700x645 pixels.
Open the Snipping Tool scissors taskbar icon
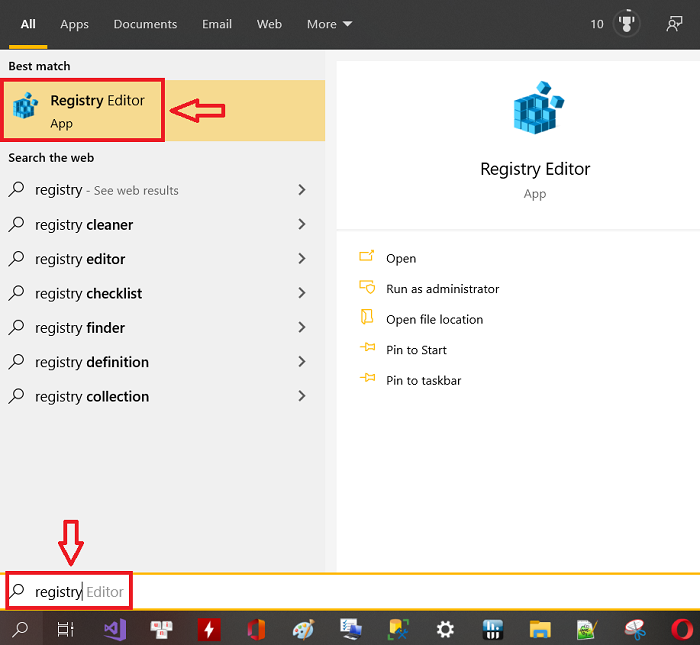635,629
